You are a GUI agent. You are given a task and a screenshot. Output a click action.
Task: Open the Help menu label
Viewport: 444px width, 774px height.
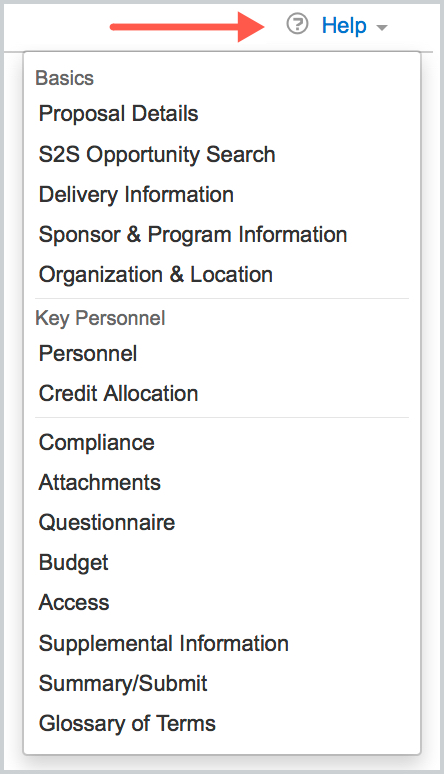coord(344,25)
